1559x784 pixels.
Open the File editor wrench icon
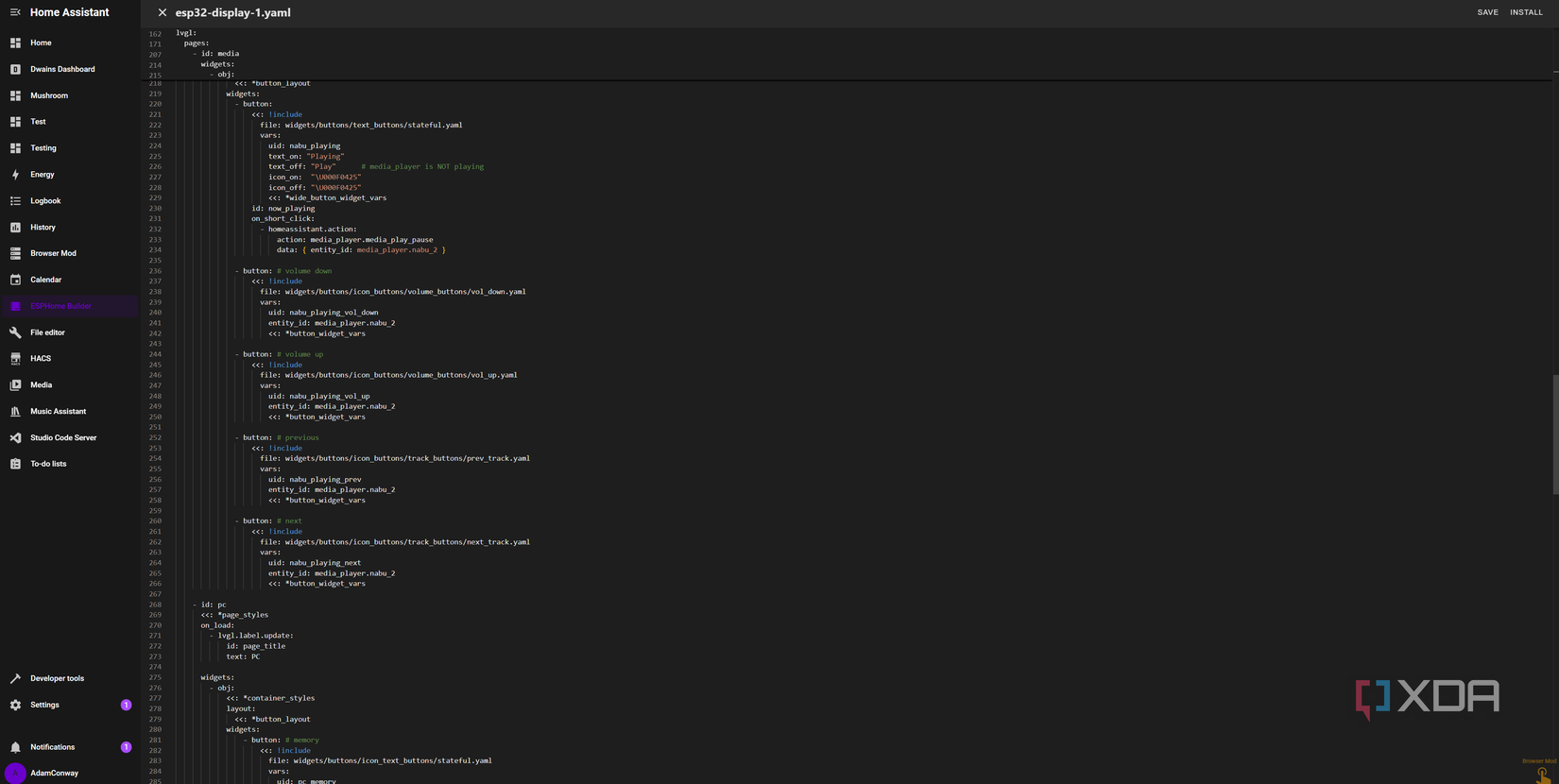(15, 332)
